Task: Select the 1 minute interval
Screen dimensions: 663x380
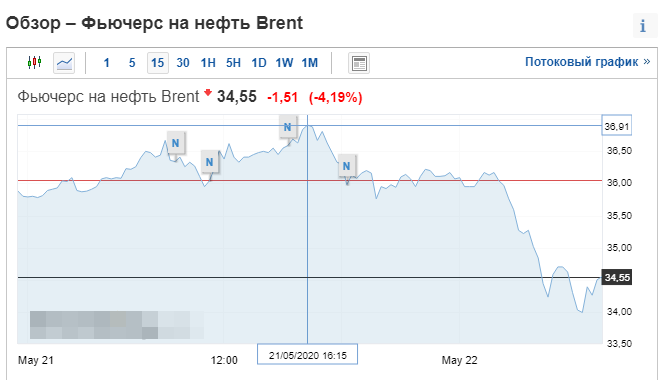Action: 107,63
